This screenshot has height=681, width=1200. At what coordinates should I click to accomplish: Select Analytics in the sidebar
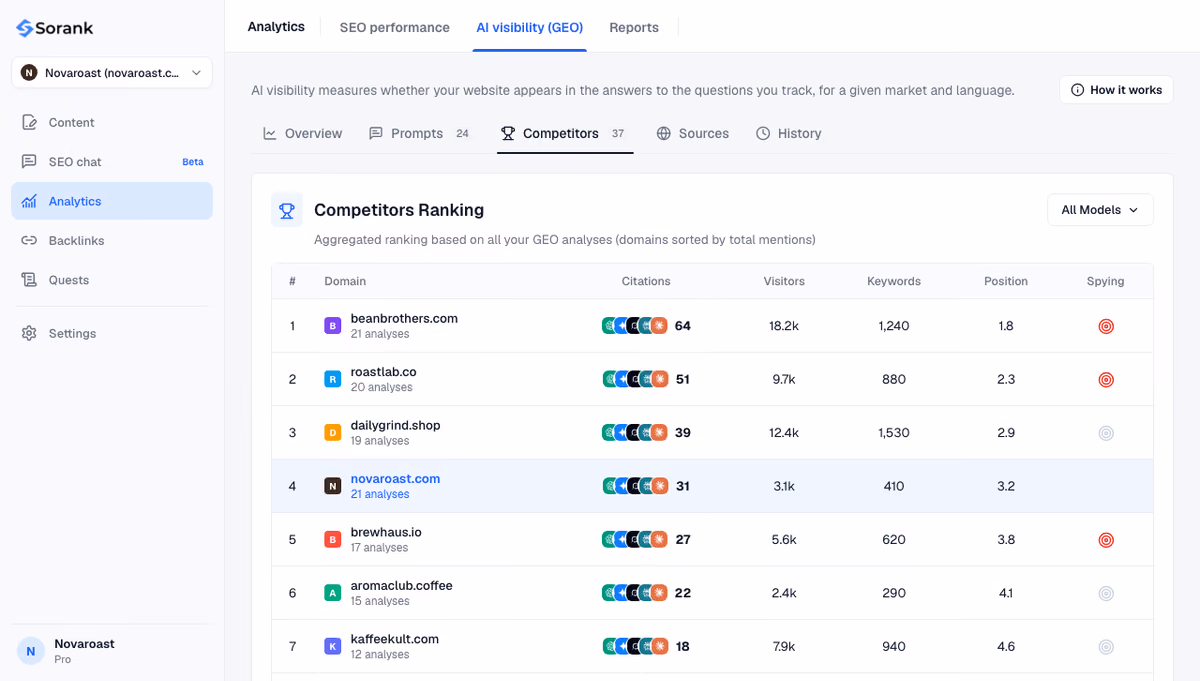(x=112, y=201)
